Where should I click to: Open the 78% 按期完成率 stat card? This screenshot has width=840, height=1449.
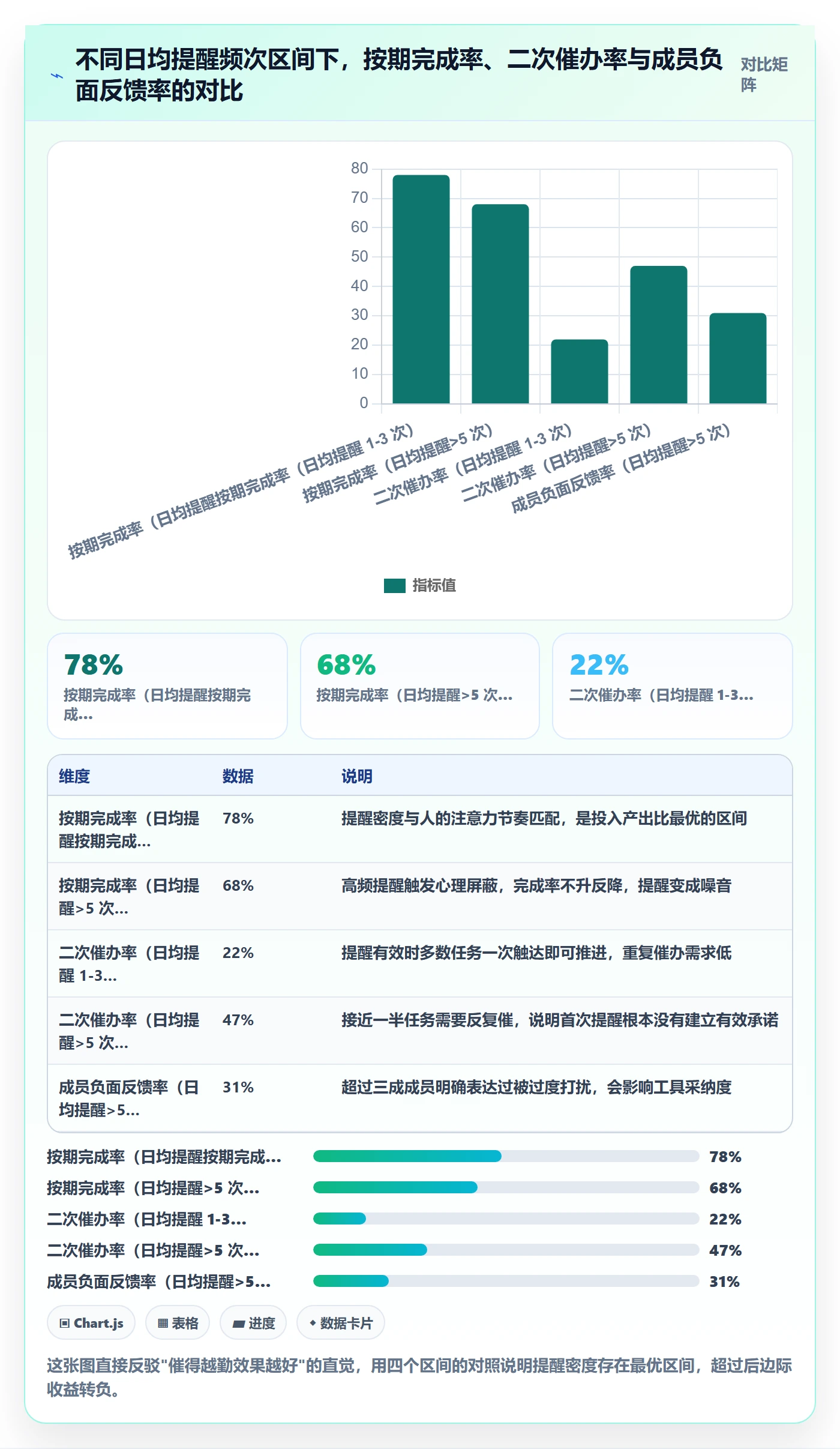167,686
